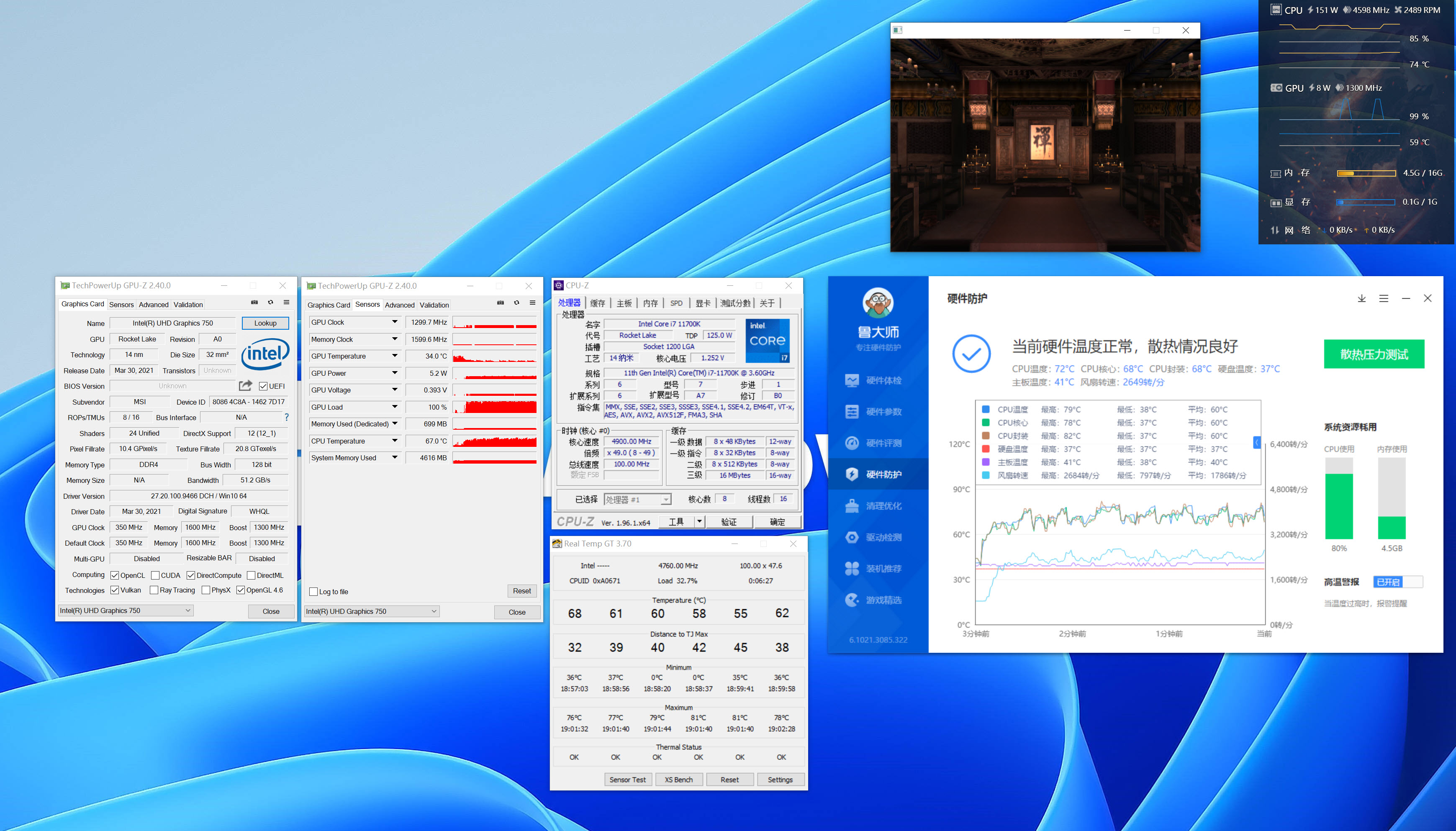The width and height of the screenshot is (1456, 831).
Task: Switch to Advanced tab in GPU-Z Graphics Card window
Action: 154,305
